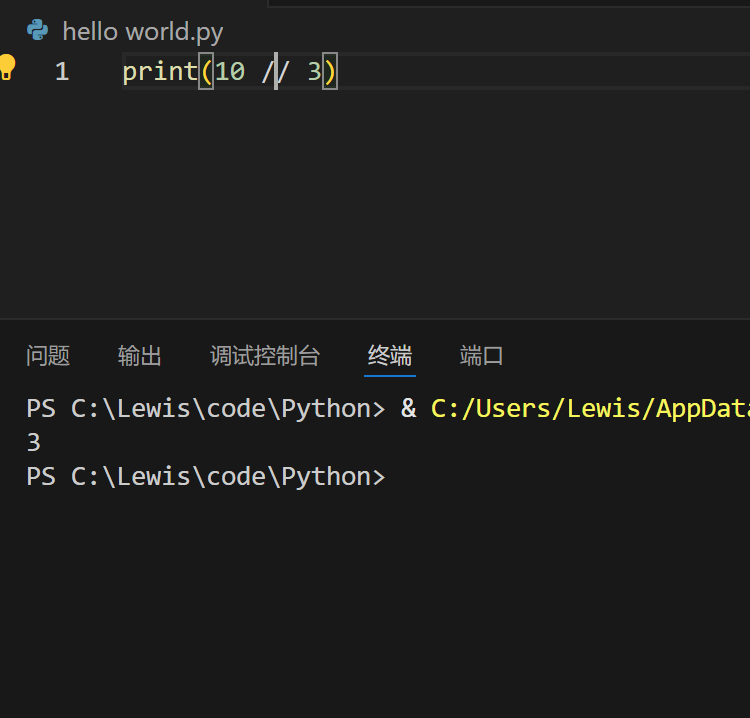Switch to the 问题 panel tab
Viewport: 750px width, 718px height.
(48, 356)
